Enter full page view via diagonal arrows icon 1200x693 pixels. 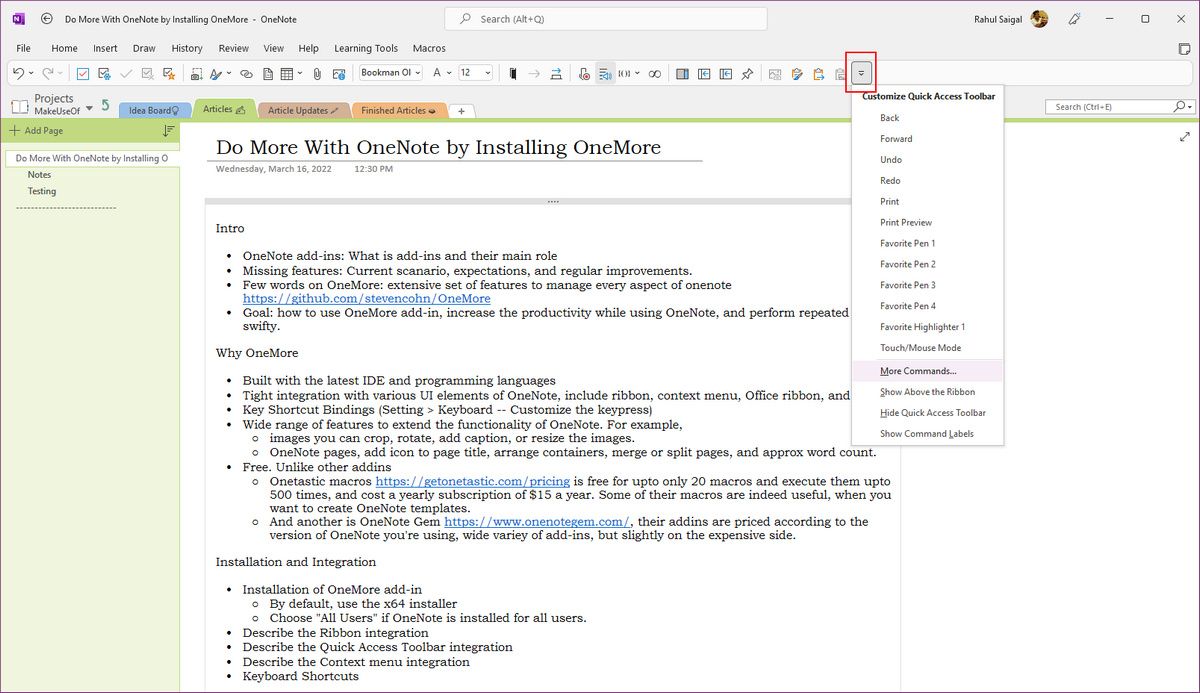1184,137
